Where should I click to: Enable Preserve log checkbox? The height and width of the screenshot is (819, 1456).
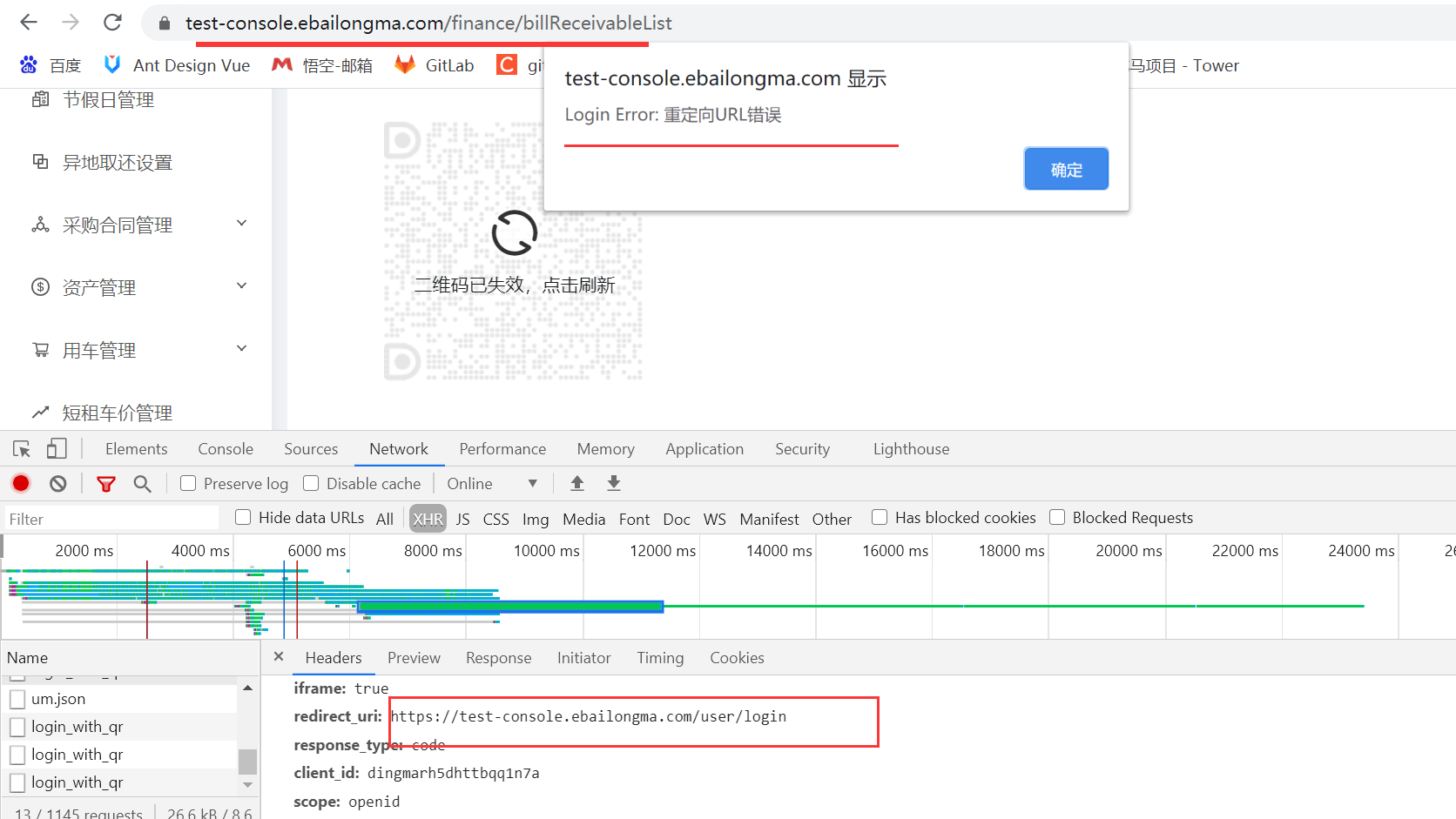tap(188, 483)
